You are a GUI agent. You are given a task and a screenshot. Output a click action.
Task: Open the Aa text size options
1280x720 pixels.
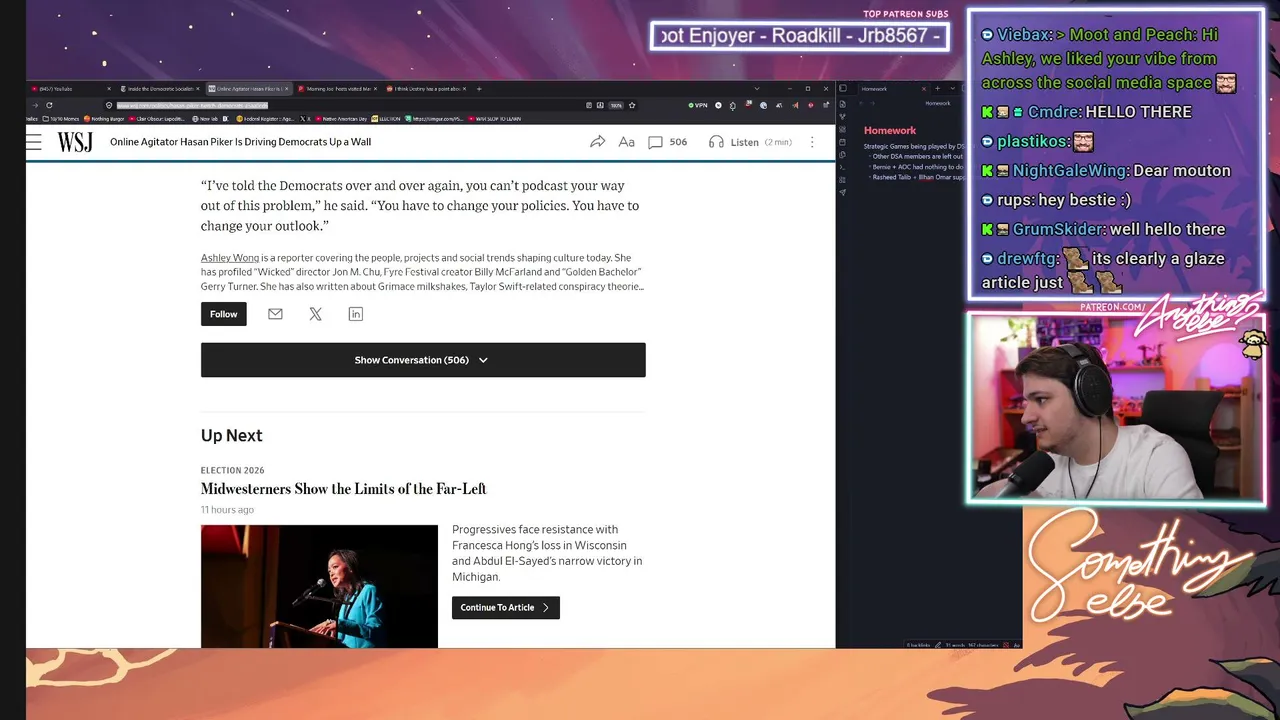click(x=627, y=142)
